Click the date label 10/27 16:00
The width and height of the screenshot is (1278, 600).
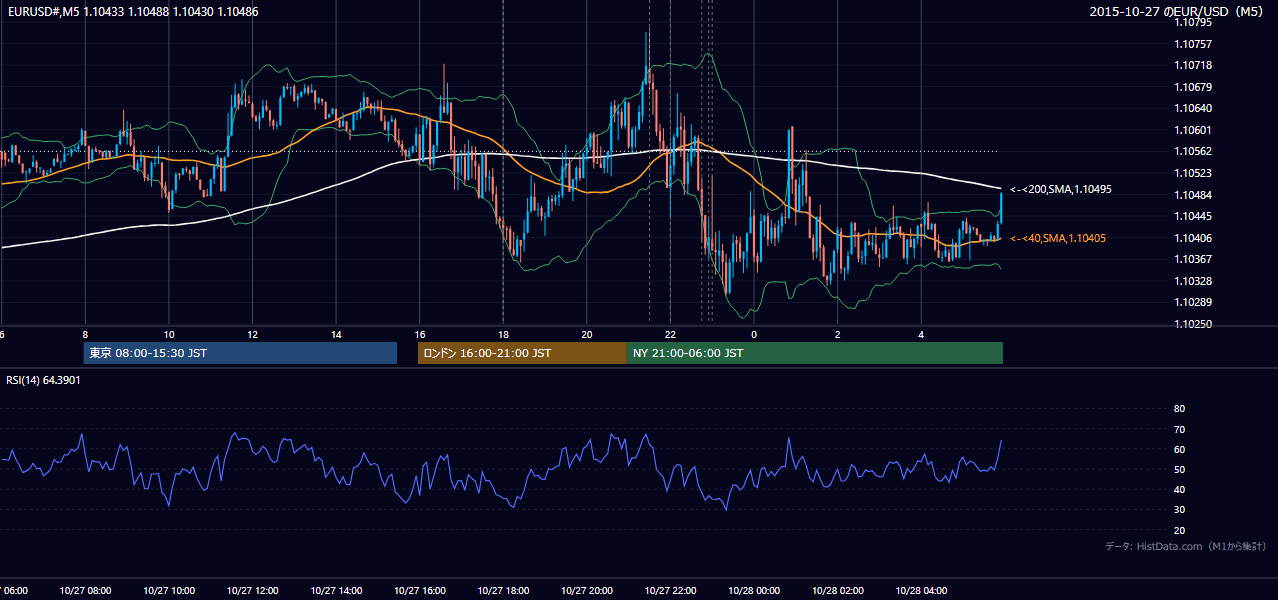tap(419, 591)
